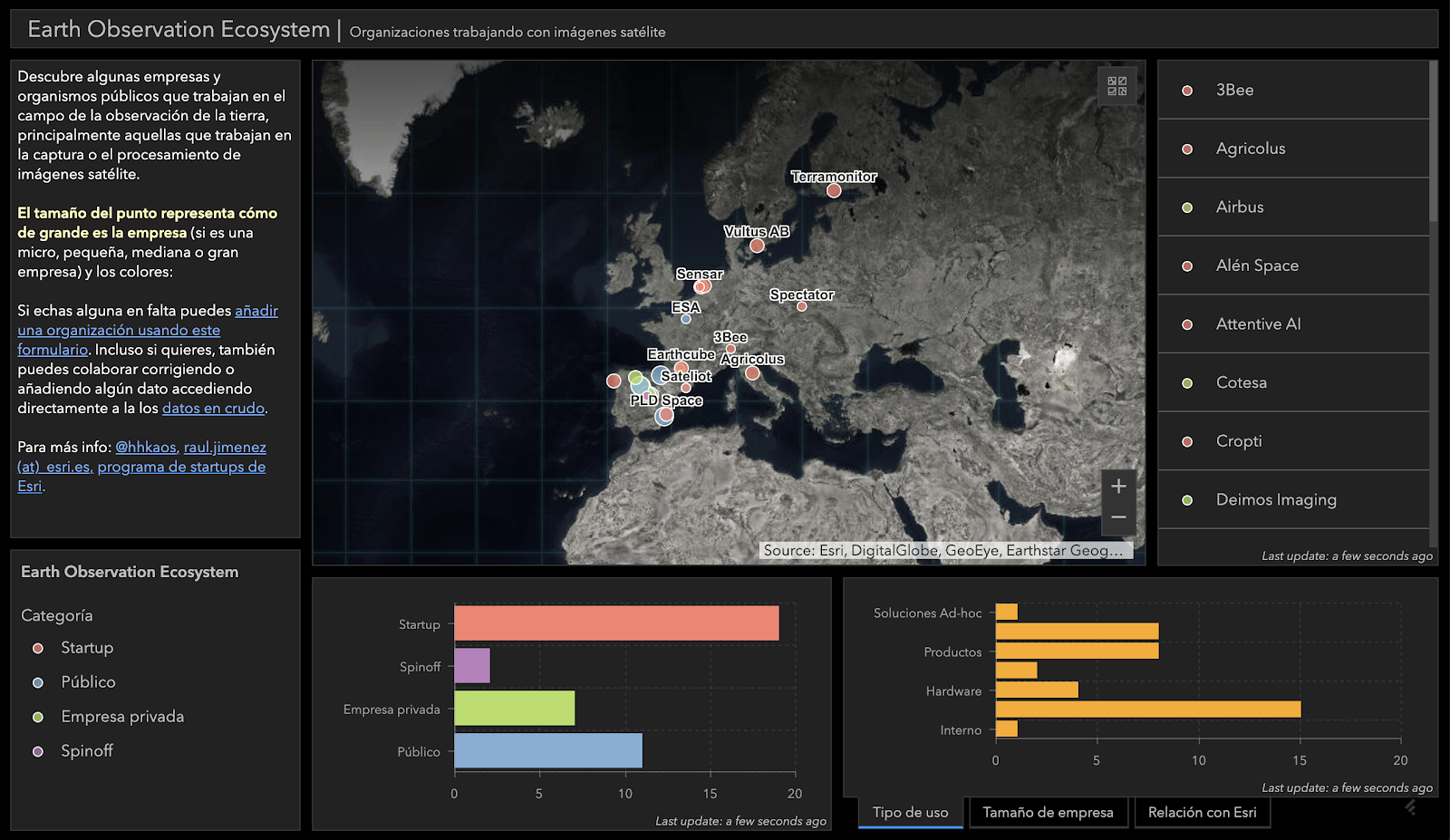This screenshot has height=840, width=1450.
Task: Open Cropti in the organization list
Action: 1293,441
